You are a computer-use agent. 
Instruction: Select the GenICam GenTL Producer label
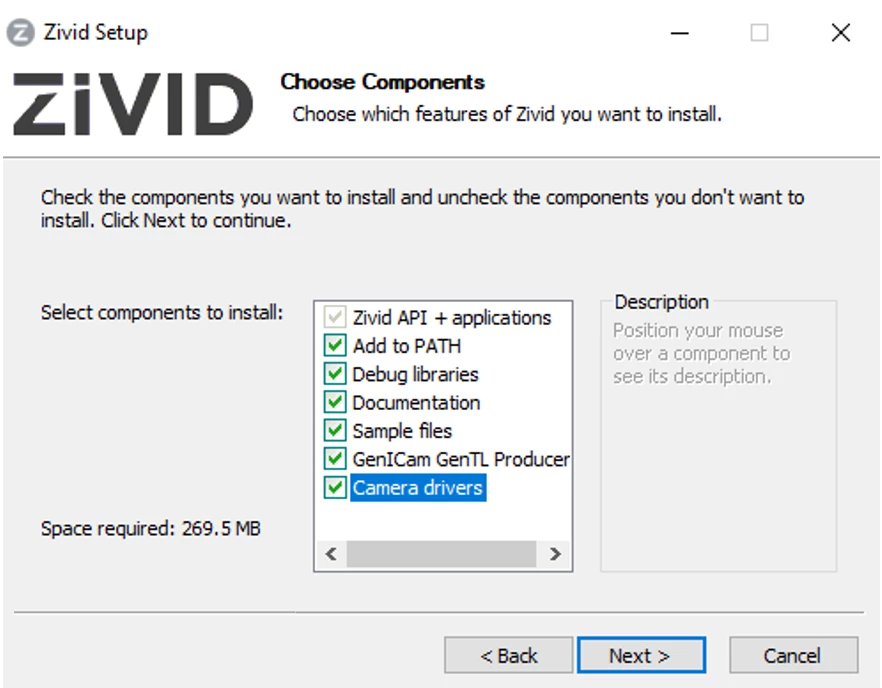tap(461, 459)
